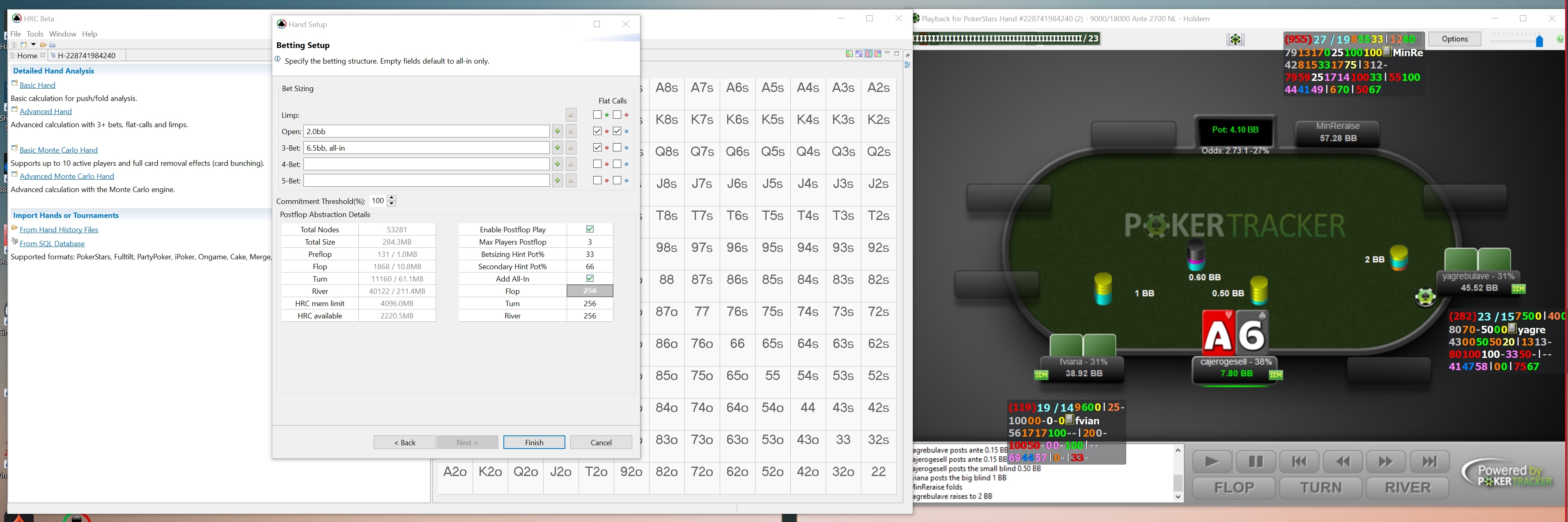Uncheck Enable Postflop Play checkbox

click(590, 229)
